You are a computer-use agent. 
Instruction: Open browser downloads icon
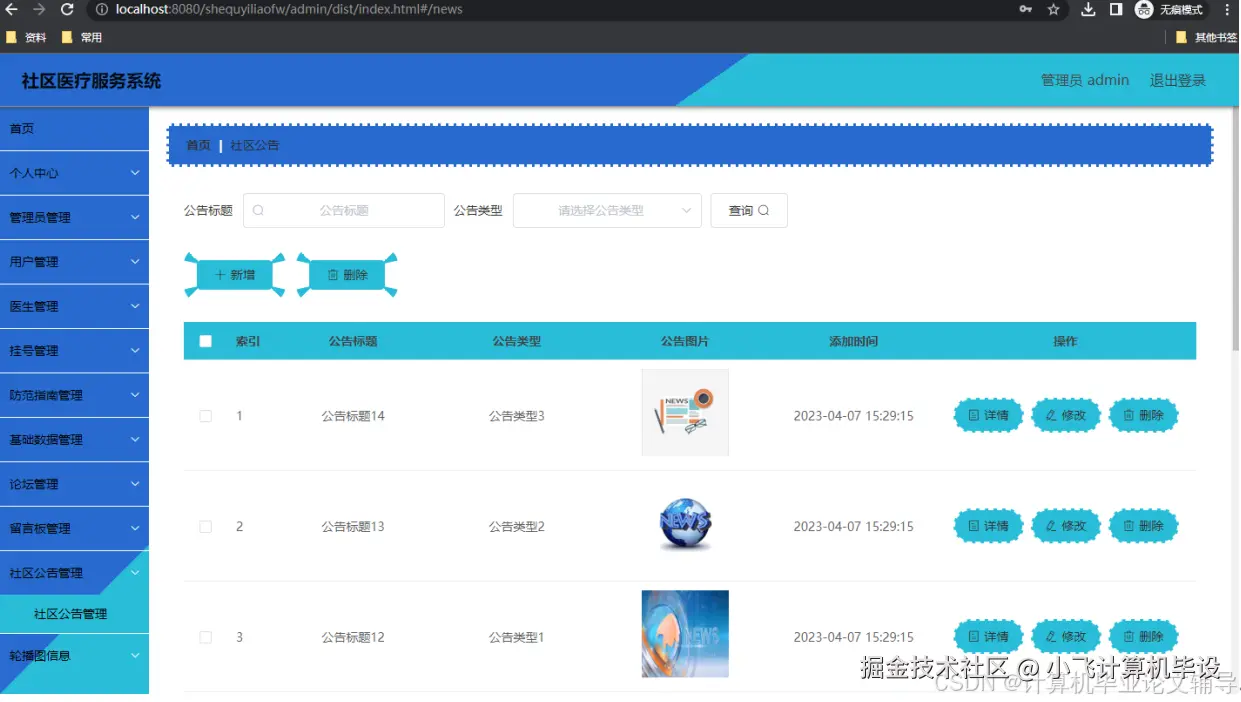point(1089,9)
